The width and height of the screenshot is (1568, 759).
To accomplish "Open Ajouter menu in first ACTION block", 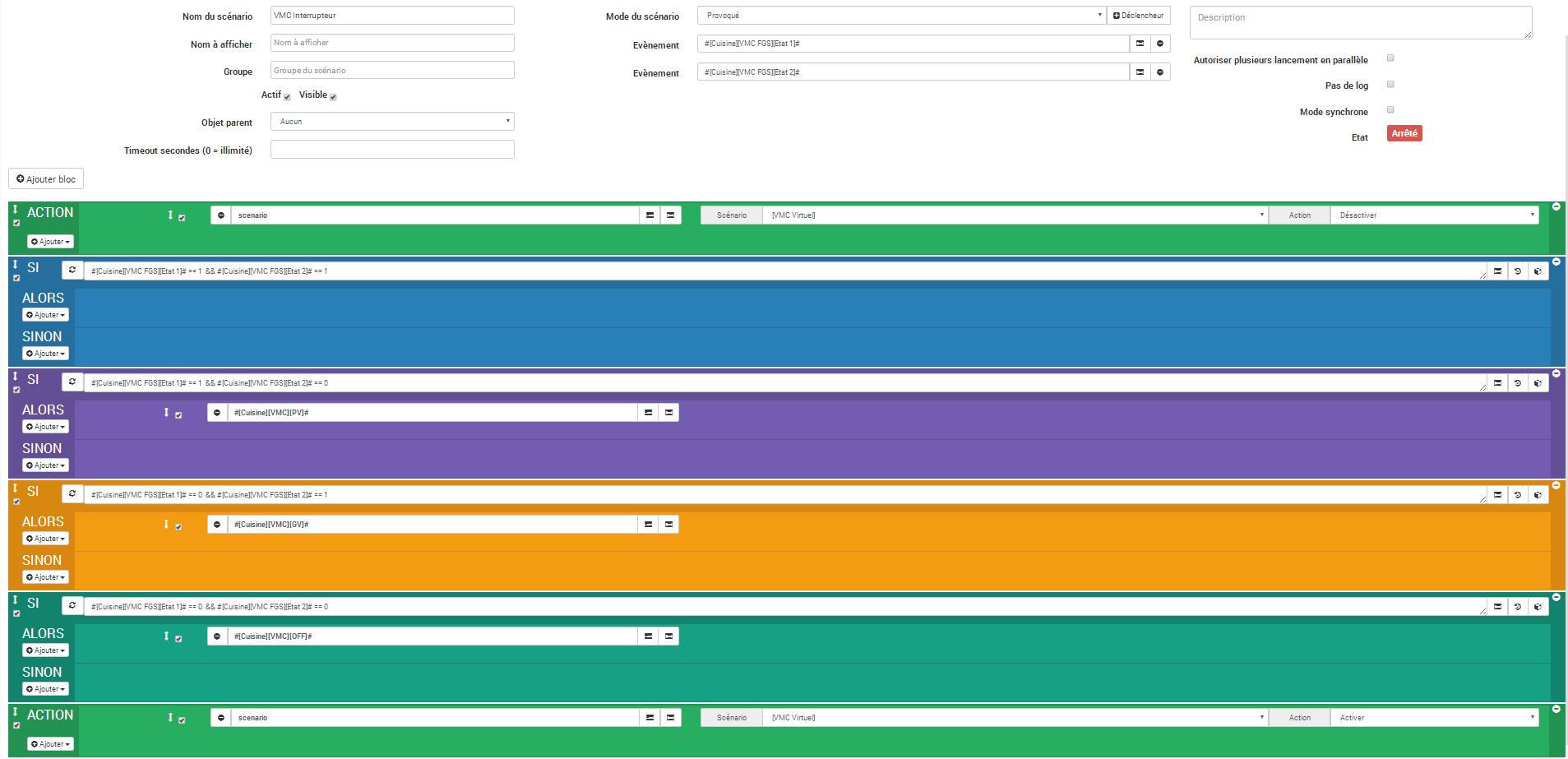I will tap(50, 242).
